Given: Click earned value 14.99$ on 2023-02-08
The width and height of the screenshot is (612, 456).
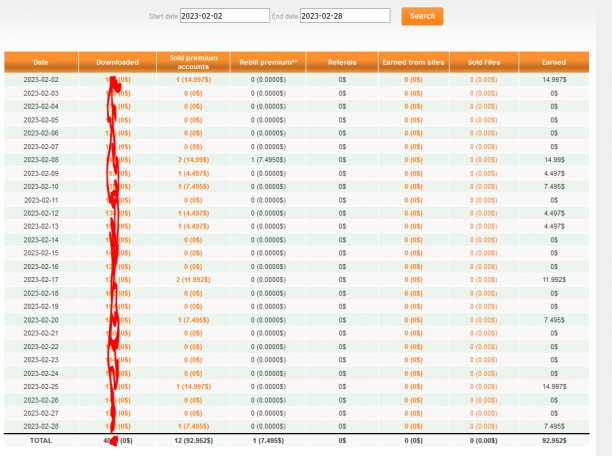Looking at the screenshot, I should pyautogui.click(x=554, y=160).
